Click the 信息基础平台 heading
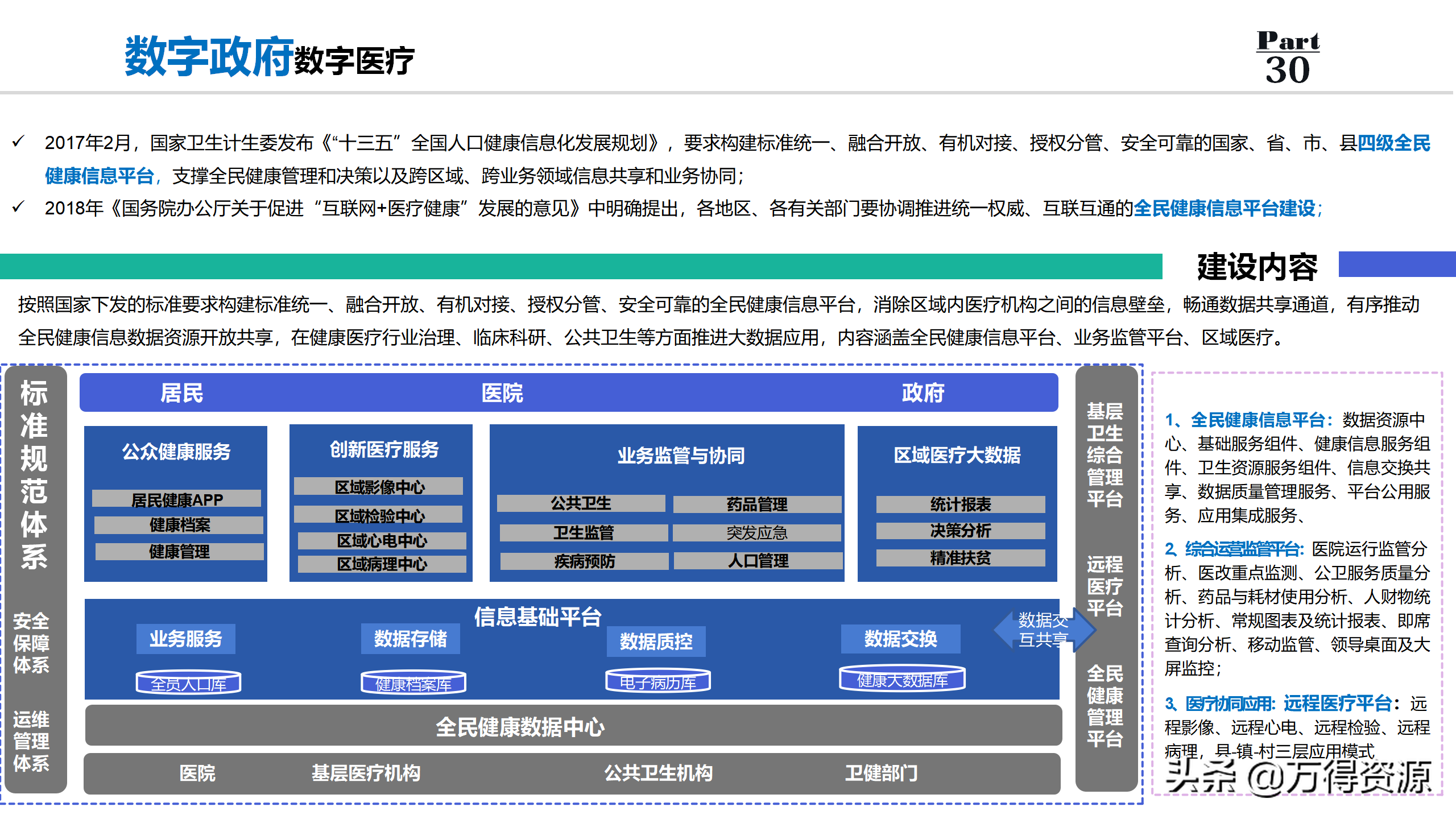The height and width of the screenshot is (819, 1456). point(538,617)
